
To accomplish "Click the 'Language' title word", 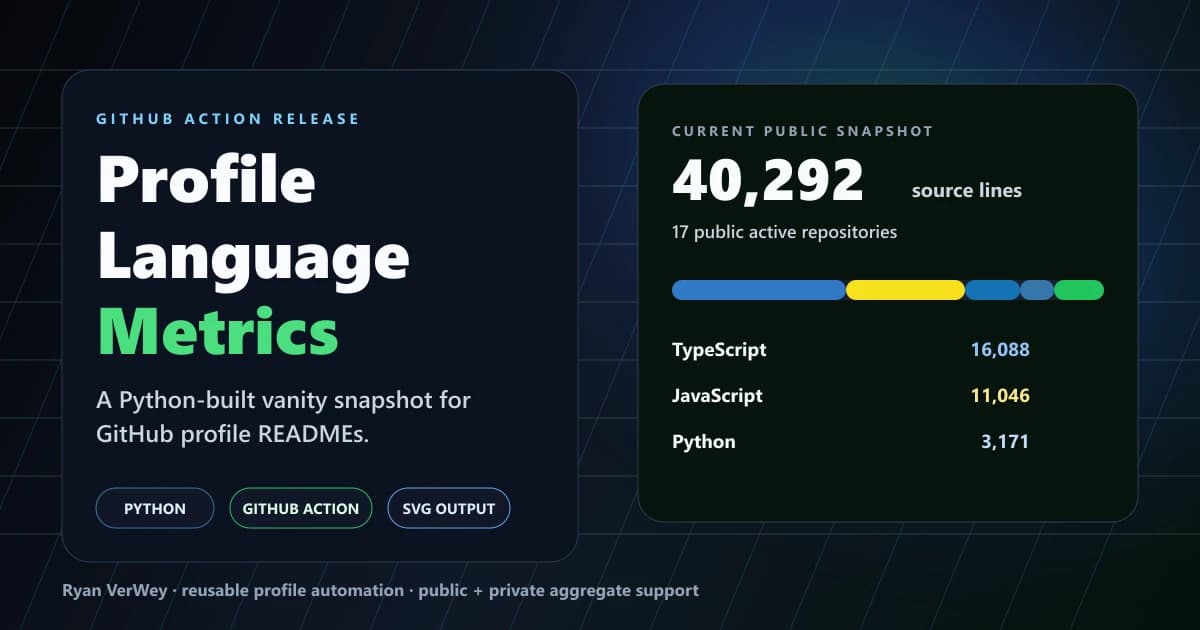I will point(253,259).
